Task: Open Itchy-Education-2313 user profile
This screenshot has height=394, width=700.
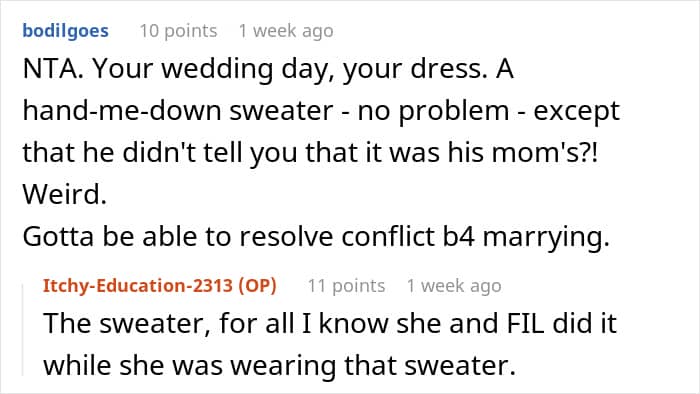Action: point(138,286)
